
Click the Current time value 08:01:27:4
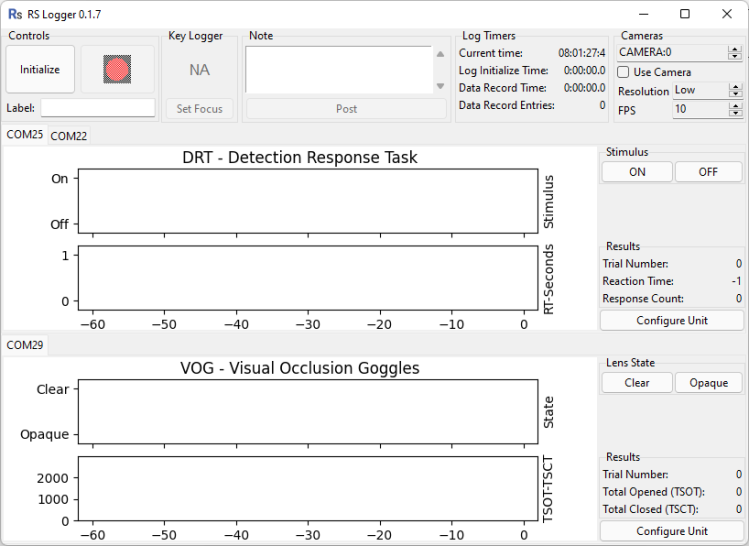[x=582, y=53]
